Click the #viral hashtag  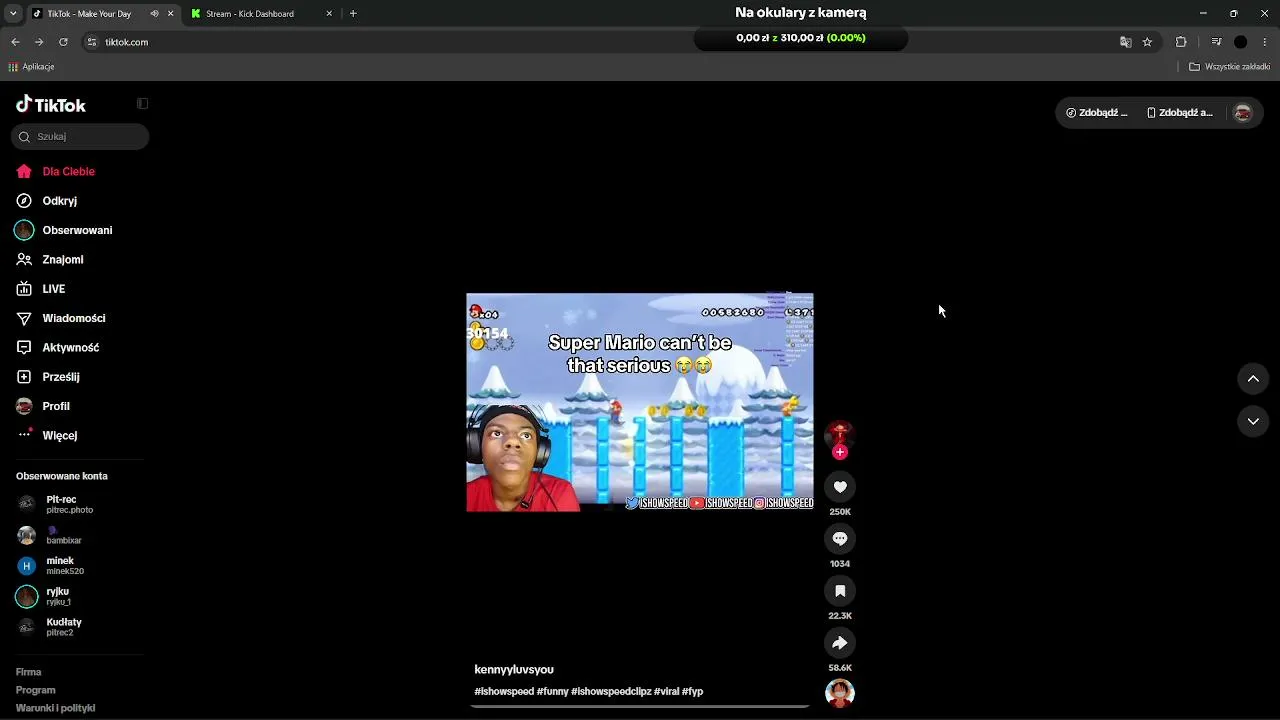click(x=666, y=691)
